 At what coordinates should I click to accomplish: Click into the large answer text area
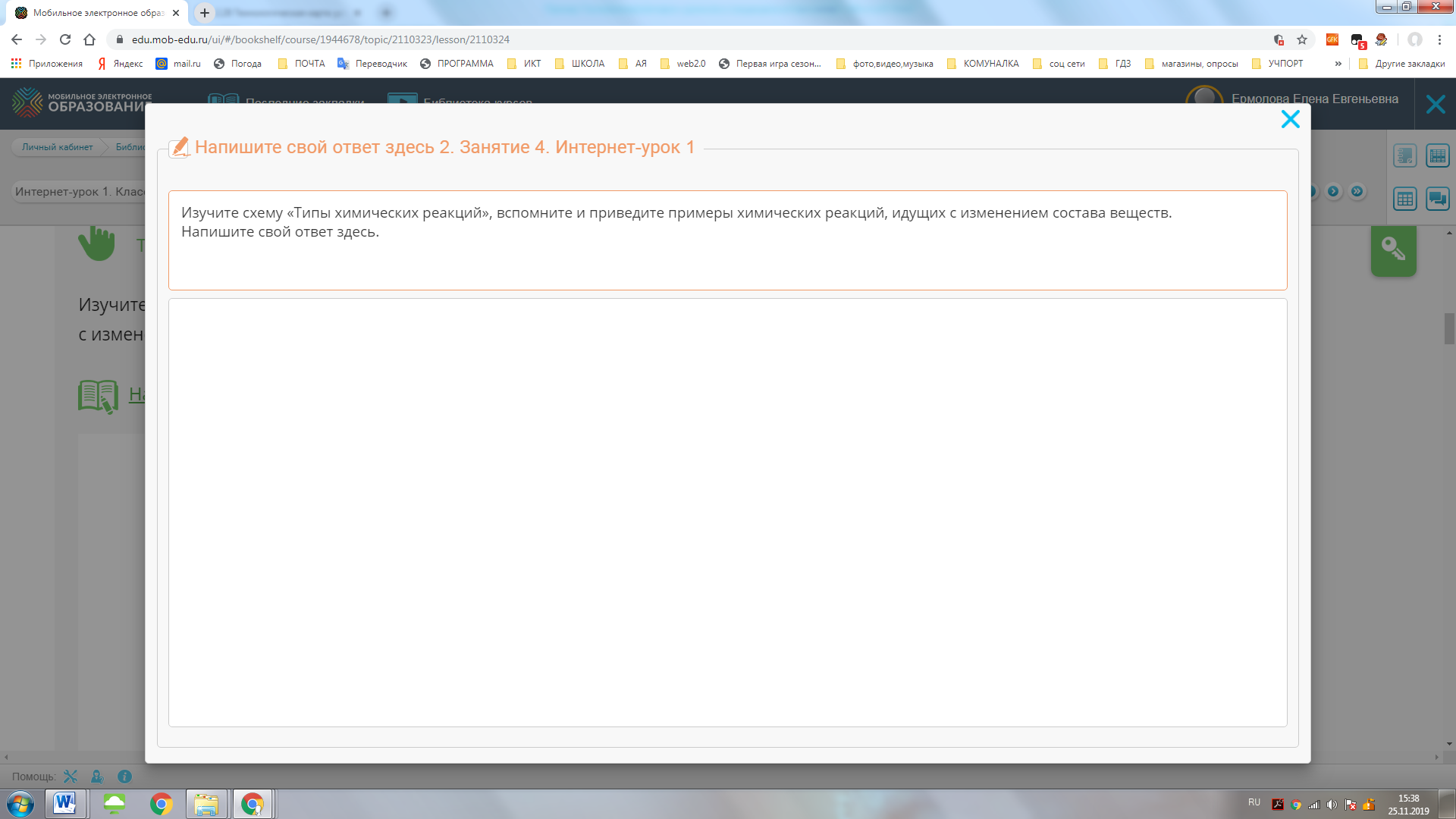[727, 512]
